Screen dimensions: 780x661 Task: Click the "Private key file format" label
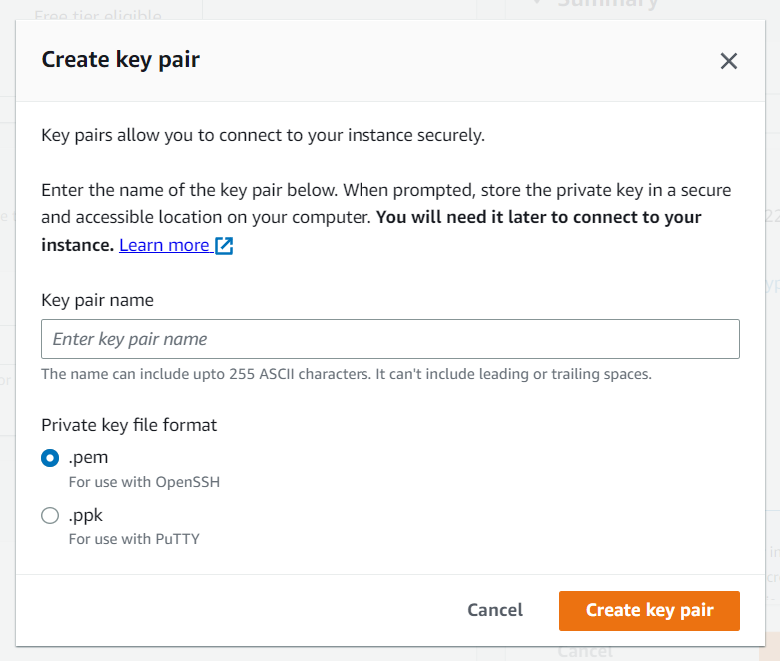(129, 425)
